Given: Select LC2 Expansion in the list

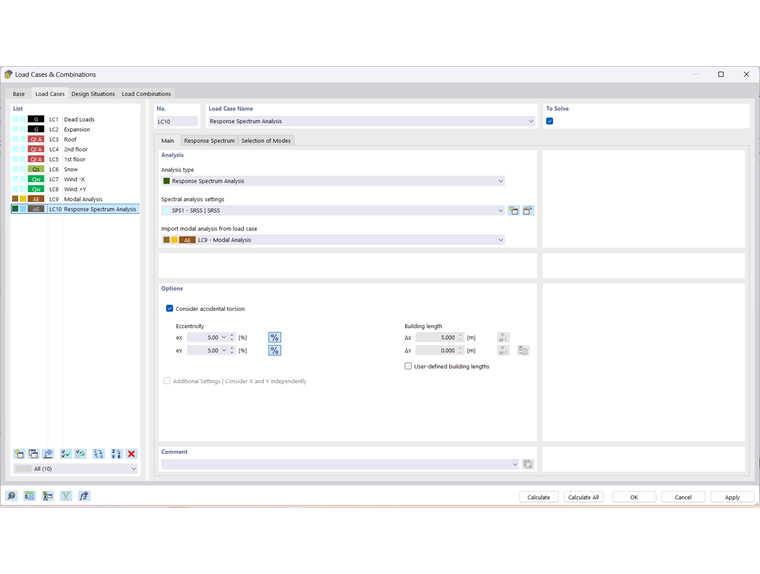Looking at the screenshot, I should tap(75, 129).
